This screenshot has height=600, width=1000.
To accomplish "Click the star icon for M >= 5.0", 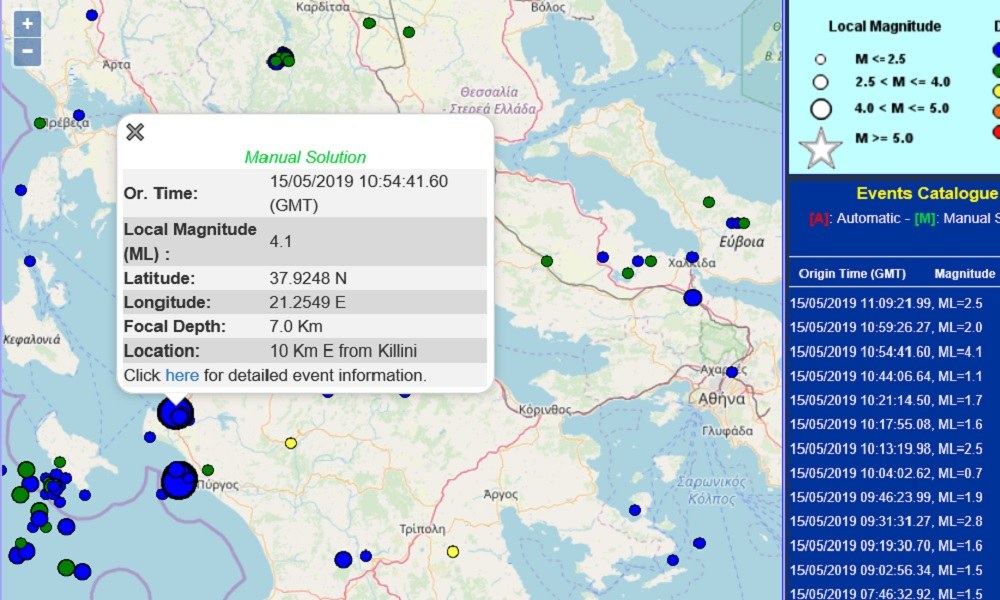I will click(x=821, y=148).
